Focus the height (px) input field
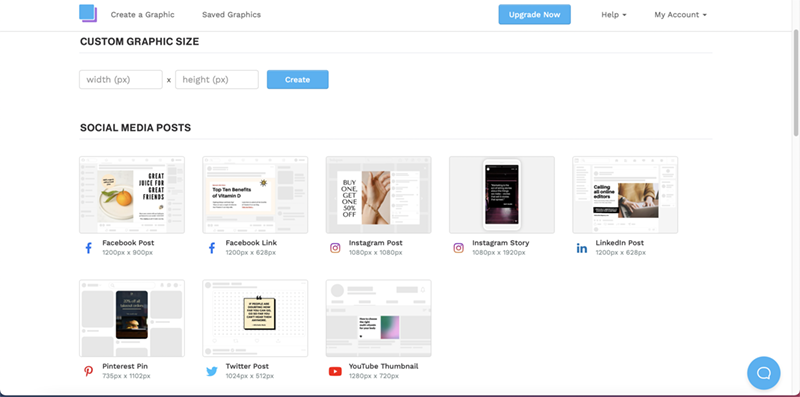Viewport: 800px width, 397px height. click(x=217, y=80)
